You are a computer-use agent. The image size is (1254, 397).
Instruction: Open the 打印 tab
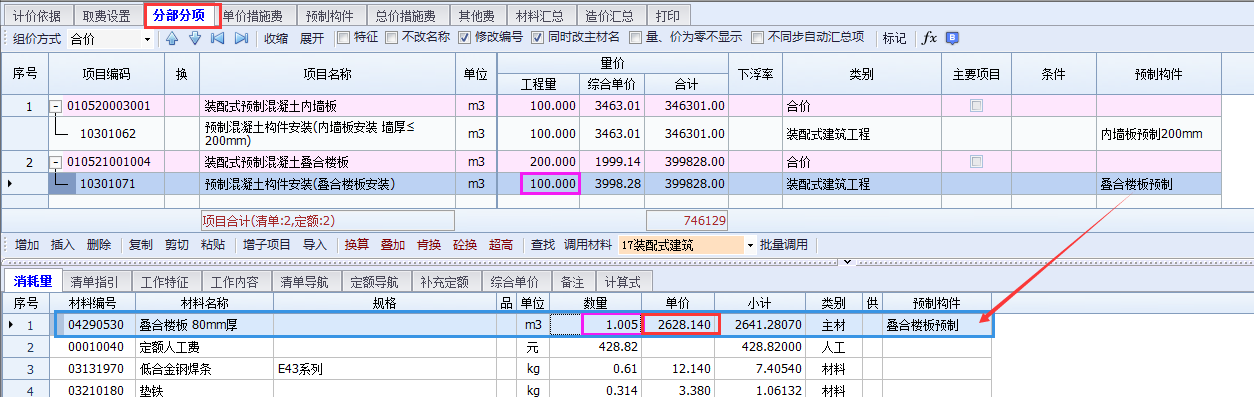(669, 16)
